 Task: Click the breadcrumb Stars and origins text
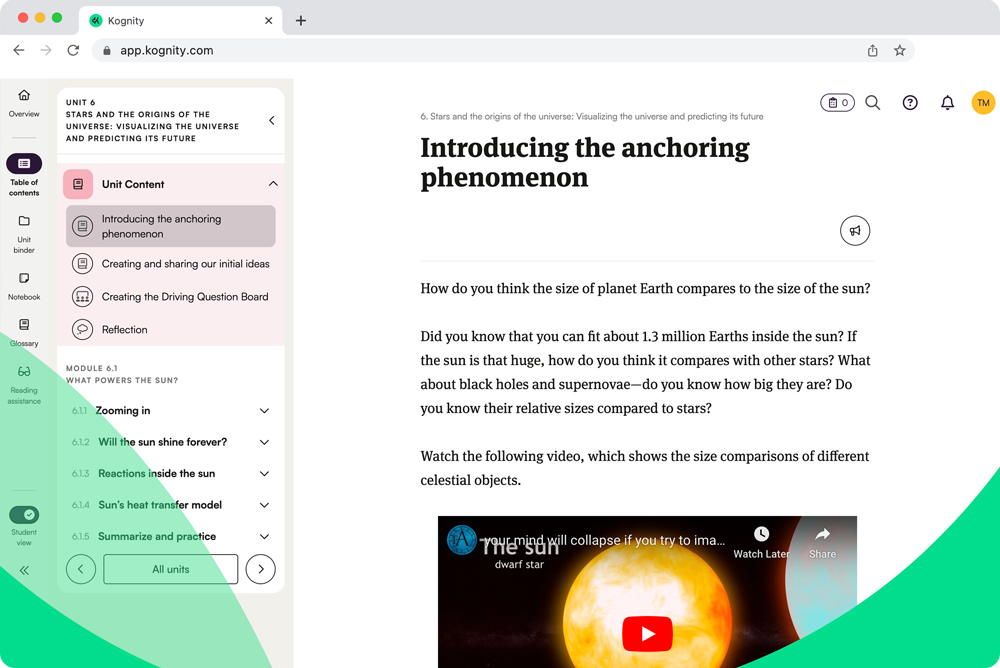click(592, 117)
